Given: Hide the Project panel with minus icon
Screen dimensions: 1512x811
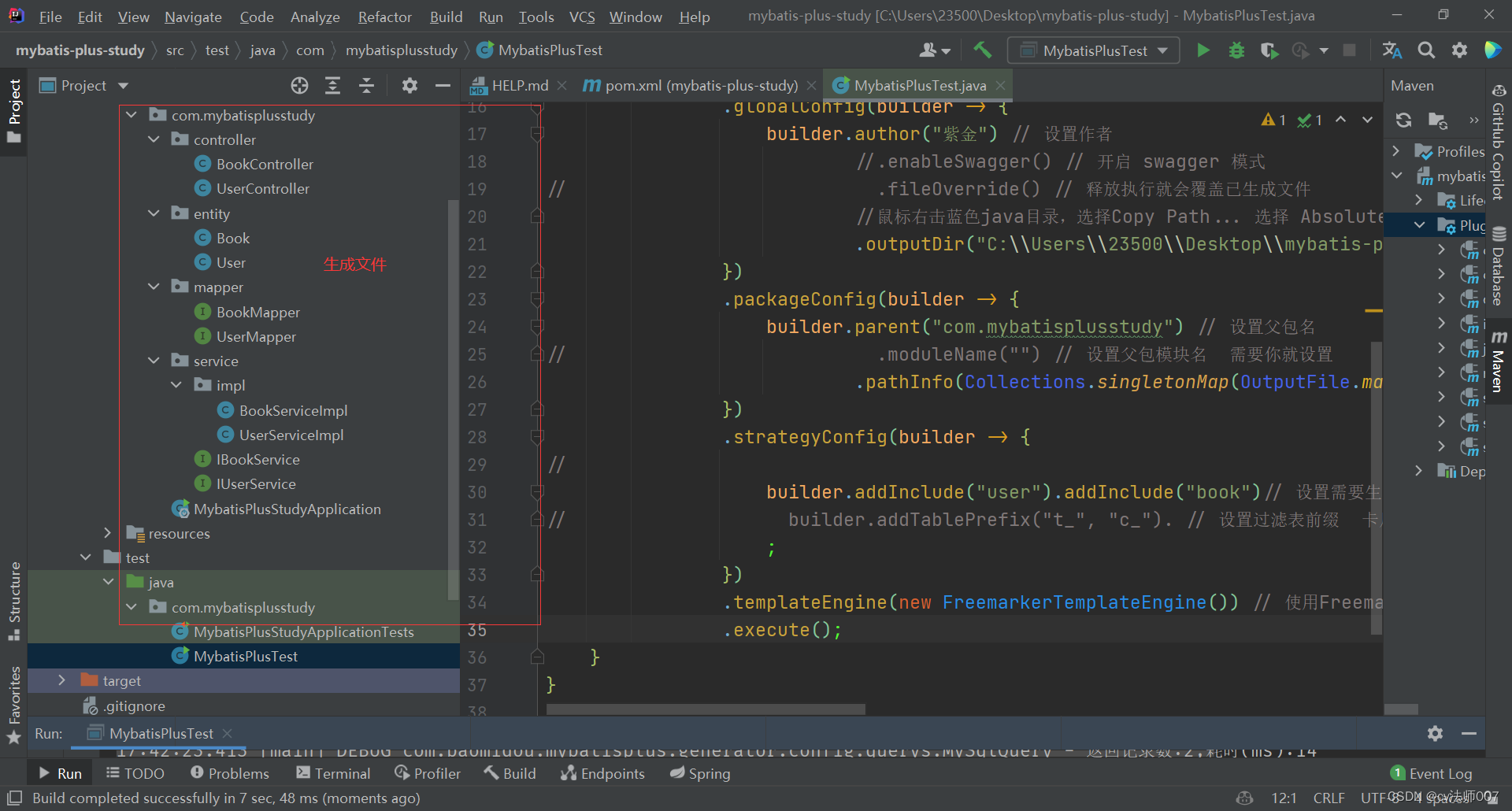Looking at the screenshot, I should (443, 85).
